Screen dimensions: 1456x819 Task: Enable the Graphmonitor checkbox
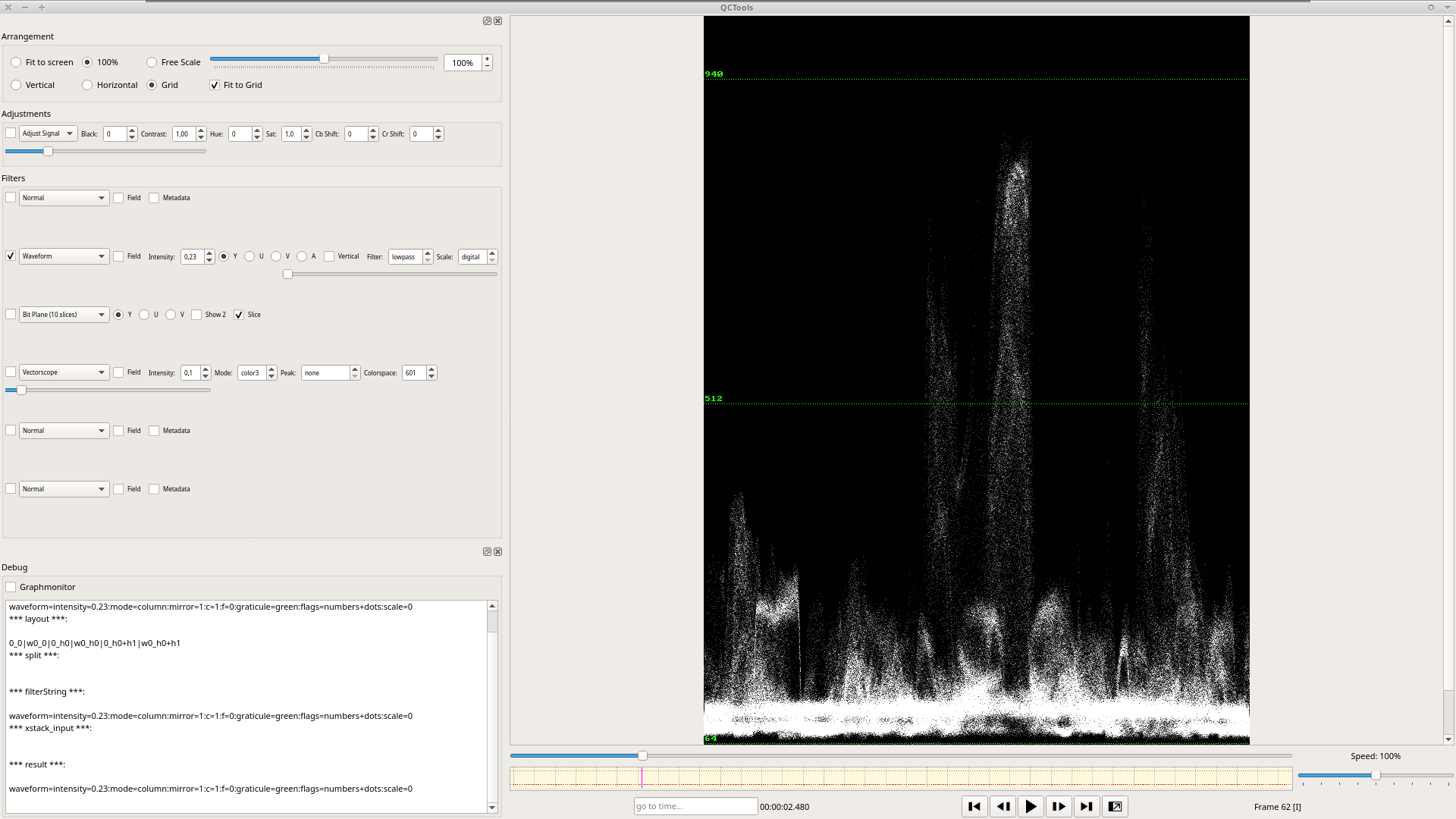[x=11, y=587]
